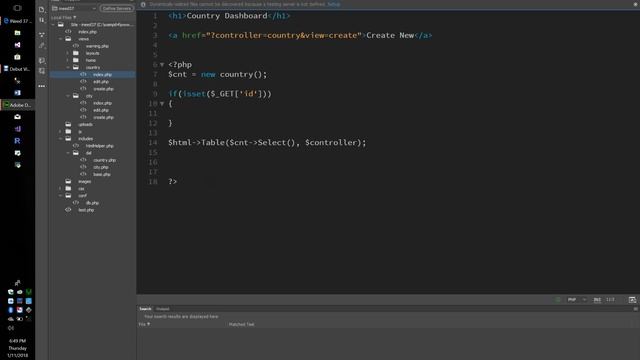Collapse the dal folder

(68, 153)
